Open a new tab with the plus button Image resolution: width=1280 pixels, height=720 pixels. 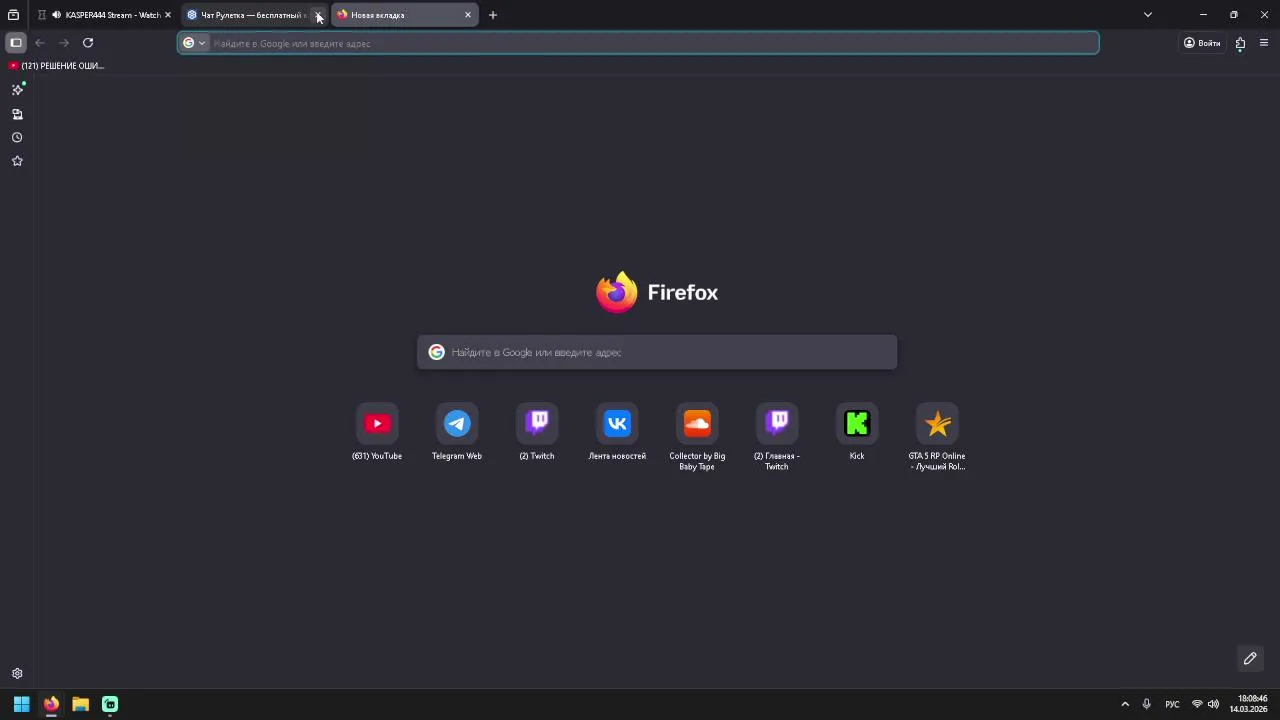pos(493,15)
